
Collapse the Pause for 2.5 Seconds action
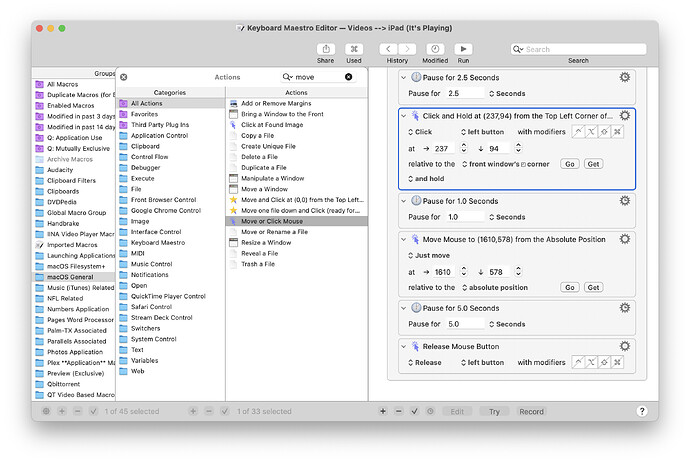(404, 77)
